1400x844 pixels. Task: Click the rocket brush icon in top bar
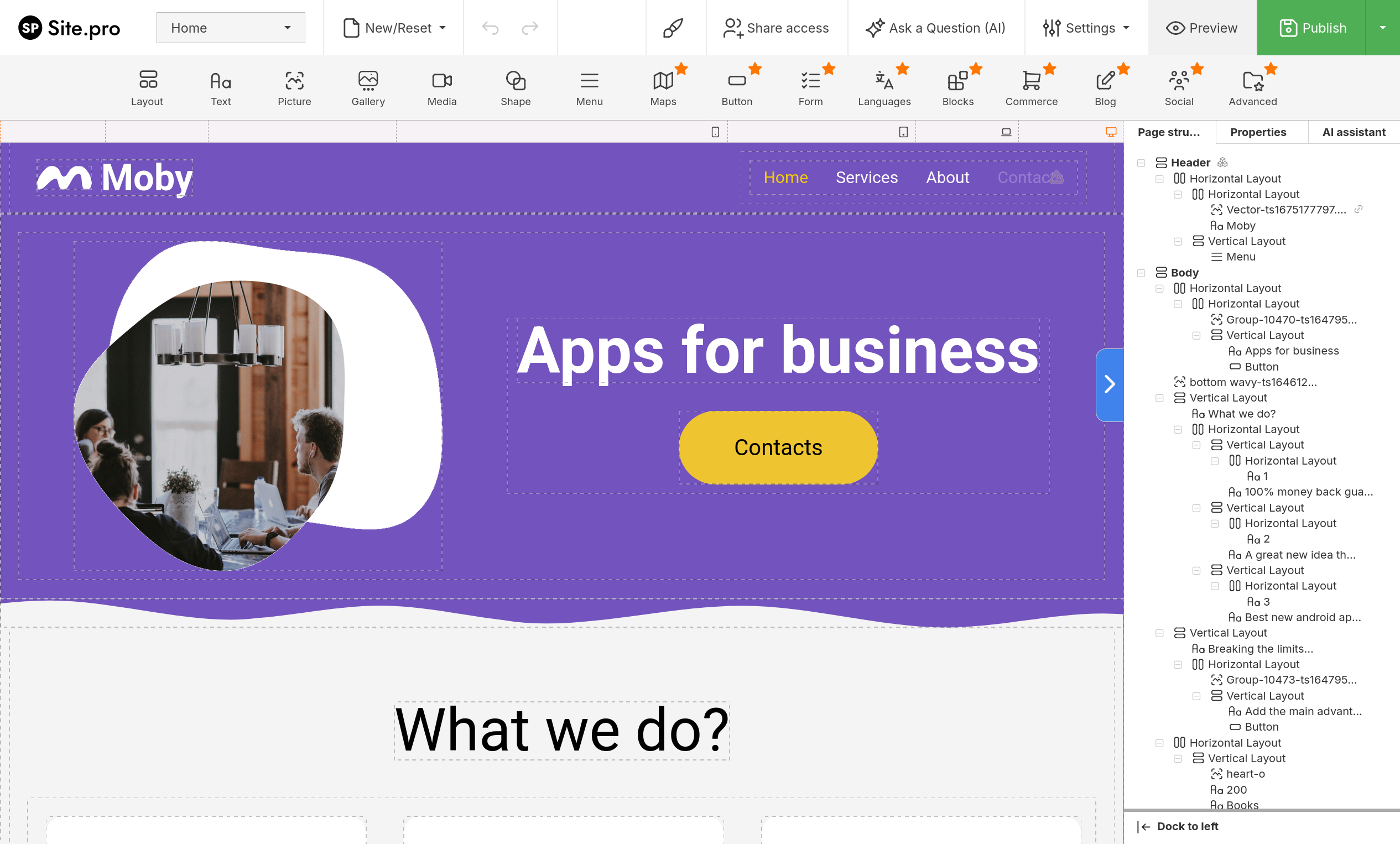tap(673, 28)
